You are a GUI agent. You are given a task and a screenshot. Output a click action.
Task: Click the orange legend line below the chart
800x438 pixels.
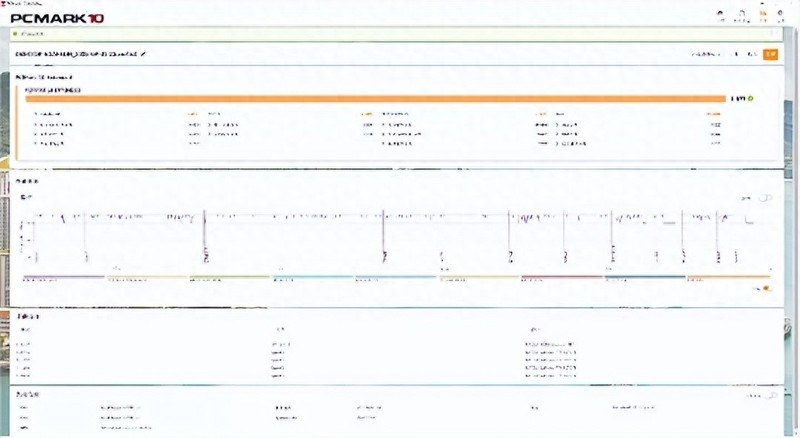tap(729, 277)
